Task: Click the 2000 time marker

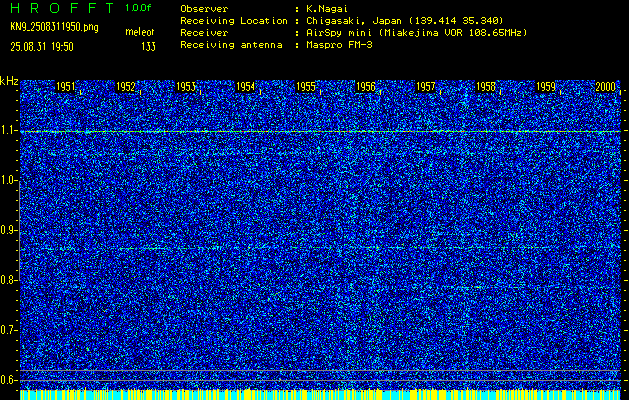Action: tap(606, 87)
